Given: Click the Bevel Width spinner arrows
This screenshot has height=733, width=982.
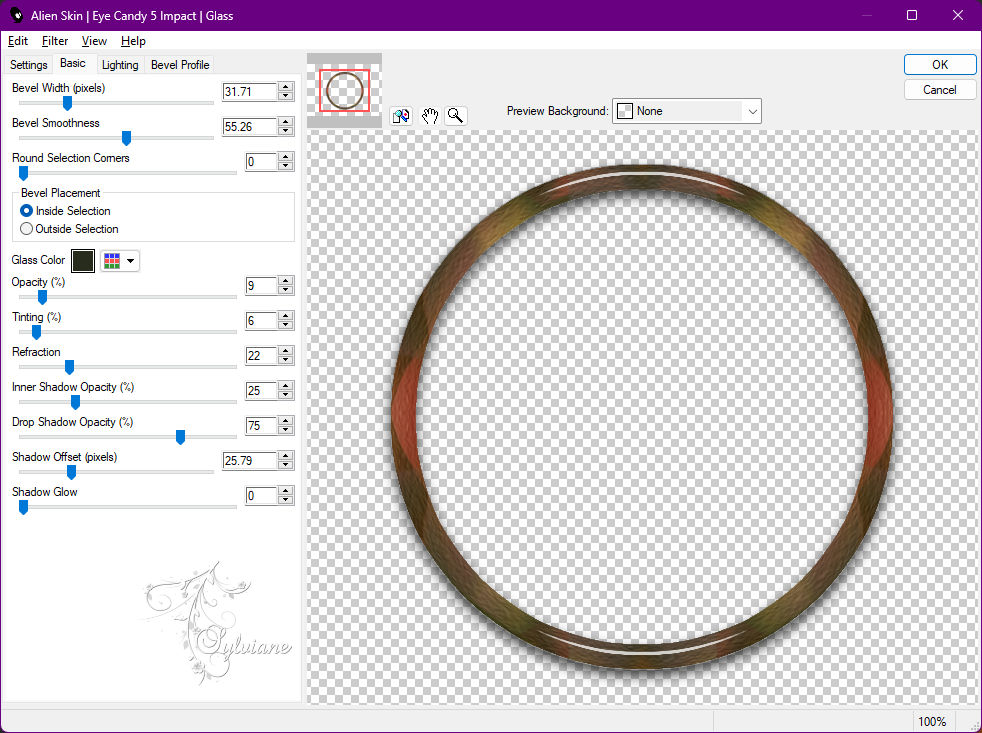Looking at the screenshot, I should click(x=286, y=91).
